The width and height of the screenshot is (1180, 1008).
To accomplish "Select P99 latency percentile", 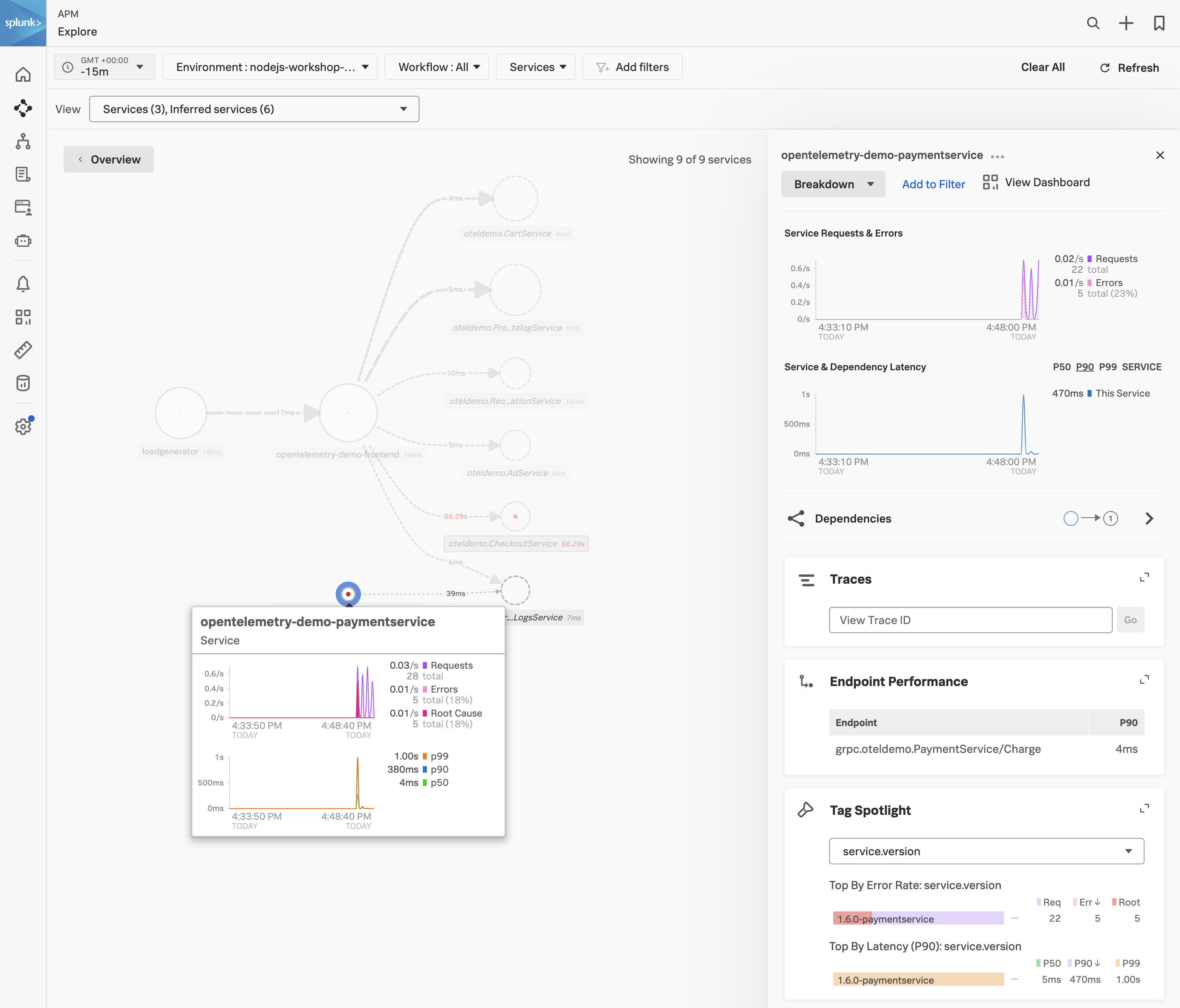I will click(1108, 367).
